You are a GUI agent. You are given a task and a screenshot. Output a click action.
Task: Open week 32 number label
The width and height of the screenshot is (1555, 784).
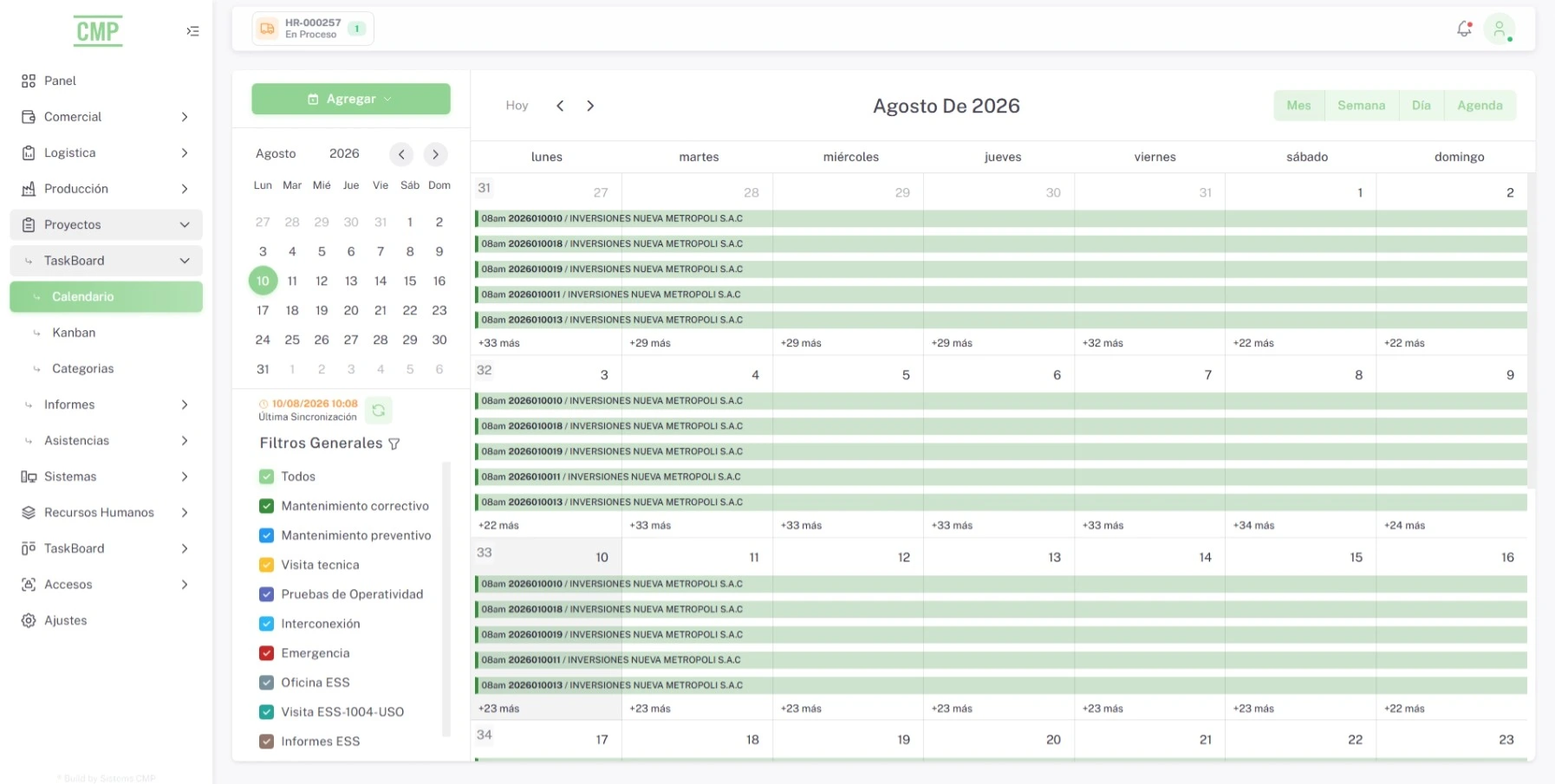tap(484, 371)
